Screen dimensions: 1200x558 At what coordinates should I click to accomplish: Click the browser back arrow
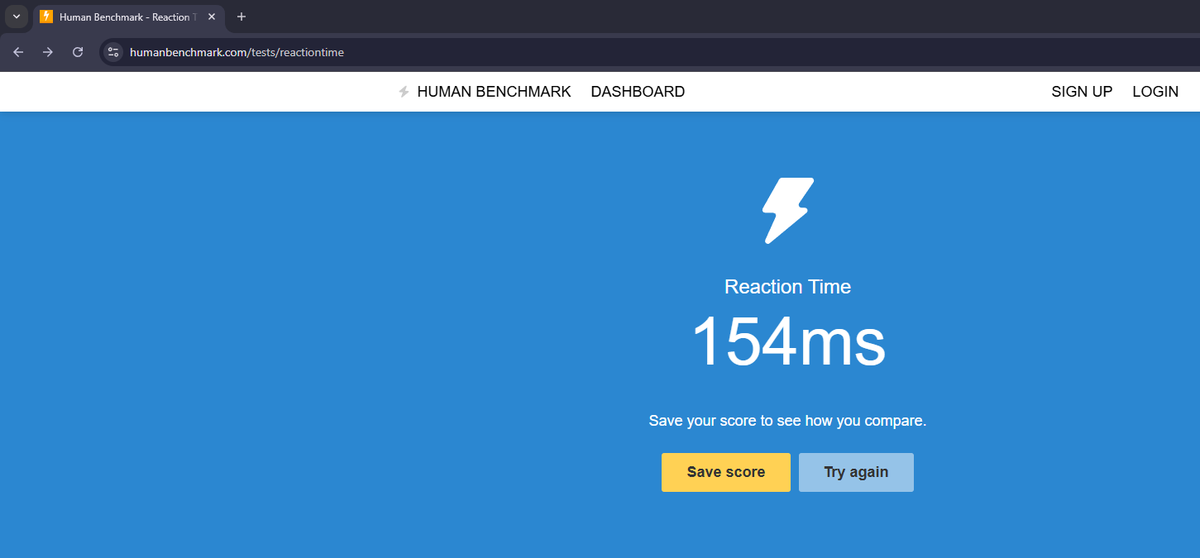coord(18,52)
